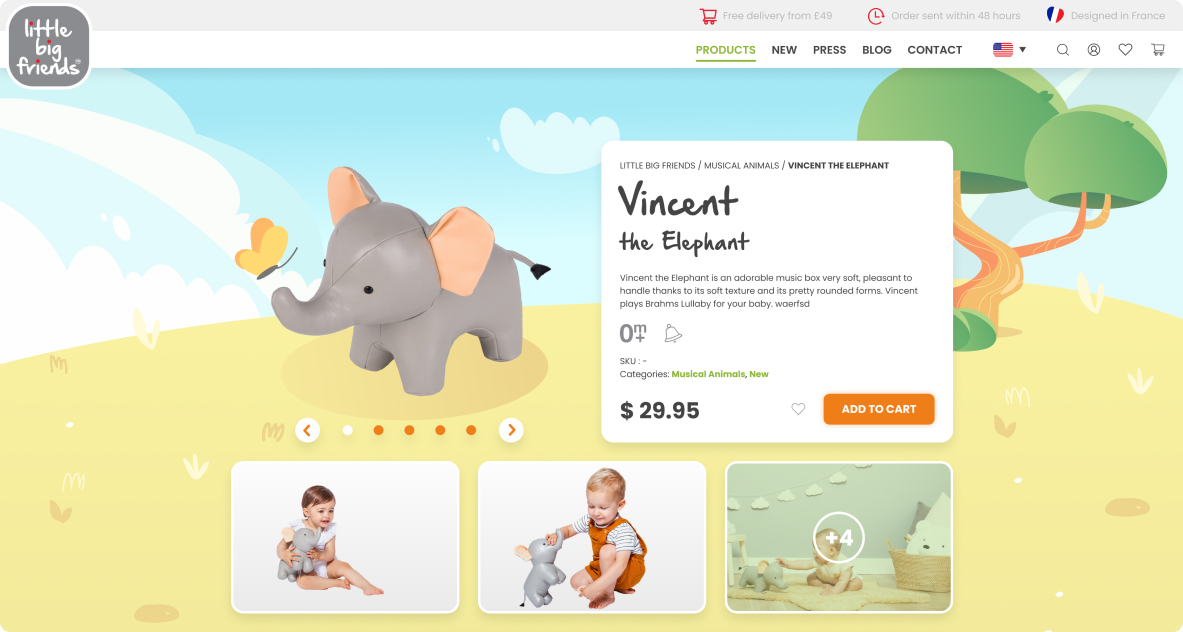Viewport: 1183px width, 632px height.
Task: Open the shopping cart icon in navigation
Action: point(1157,50)
